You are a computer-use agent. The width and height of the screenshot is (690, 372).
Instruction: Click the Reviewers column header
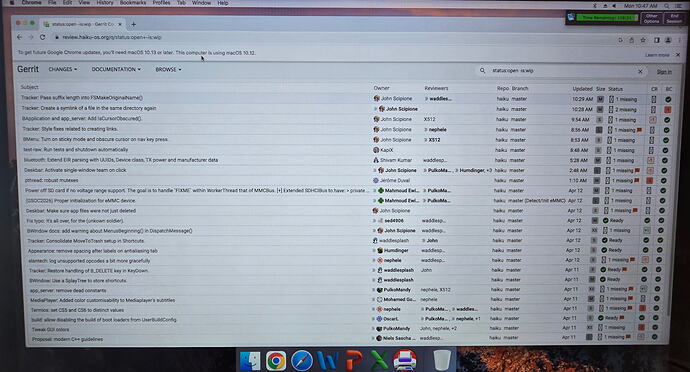click(x=436, y=88)
